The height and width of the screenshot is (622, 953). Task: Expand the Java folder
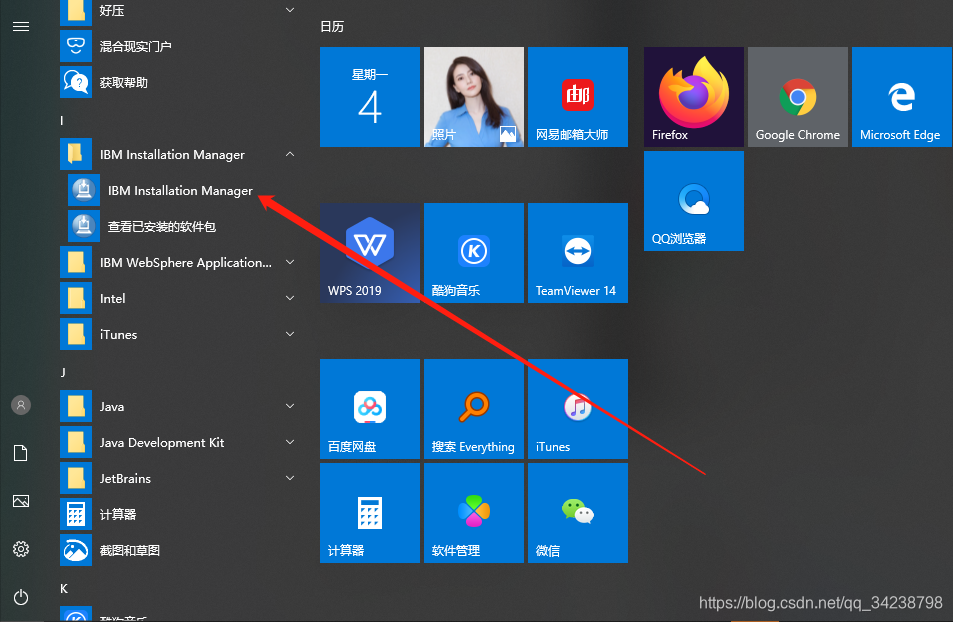[290, 406]
